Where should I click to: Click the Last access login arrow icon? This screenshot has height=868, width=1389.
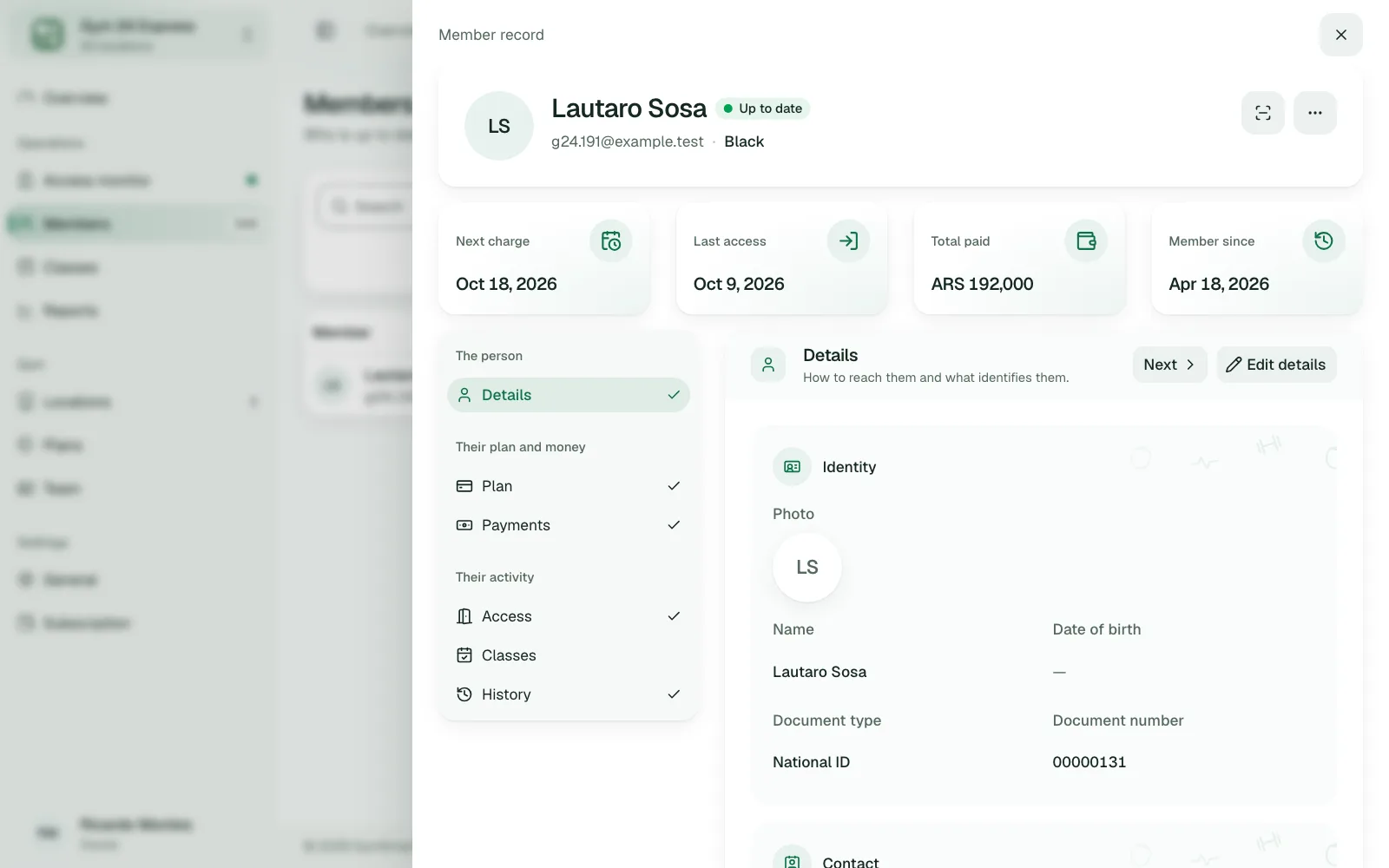pos(848,240)
